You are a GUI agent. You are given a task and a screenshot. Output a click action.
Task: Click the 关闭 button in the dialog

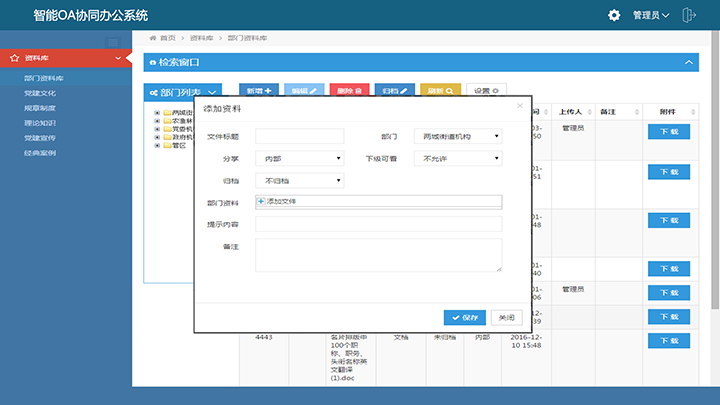pyautogui.click(x=507, y=317)
